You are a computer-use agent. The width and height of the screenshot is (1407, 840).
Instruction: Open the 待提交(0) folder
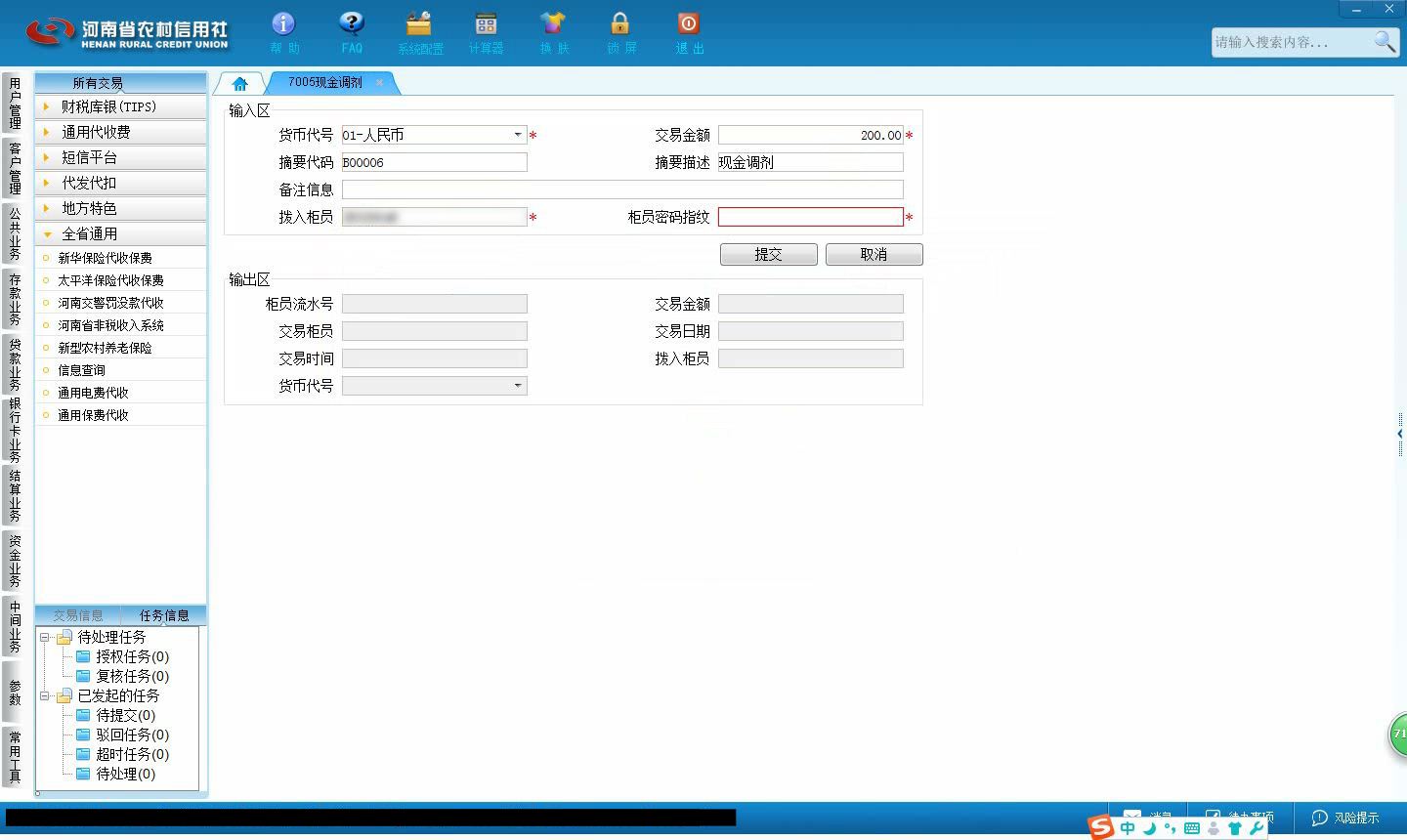[115, 715]
